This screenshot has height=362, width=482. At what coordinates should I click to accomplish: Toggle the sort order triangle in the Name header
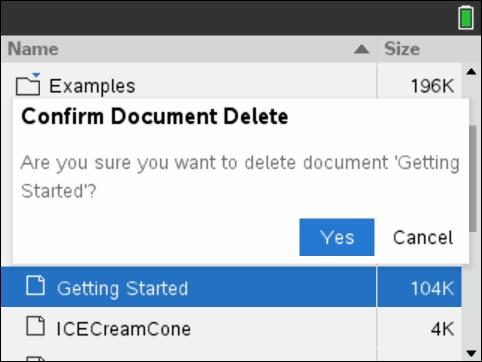362,50
